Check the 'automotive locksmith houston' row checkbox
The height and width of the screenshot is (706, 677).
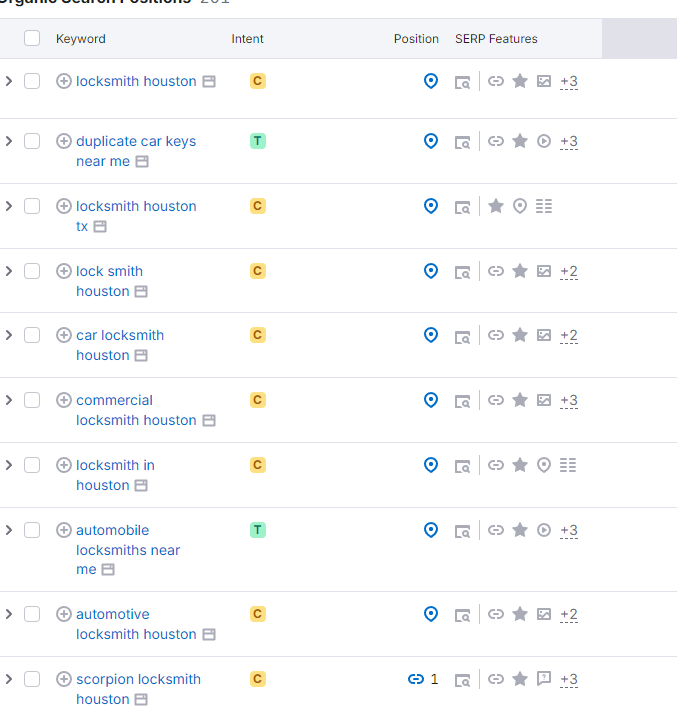[x=32, y=614]
